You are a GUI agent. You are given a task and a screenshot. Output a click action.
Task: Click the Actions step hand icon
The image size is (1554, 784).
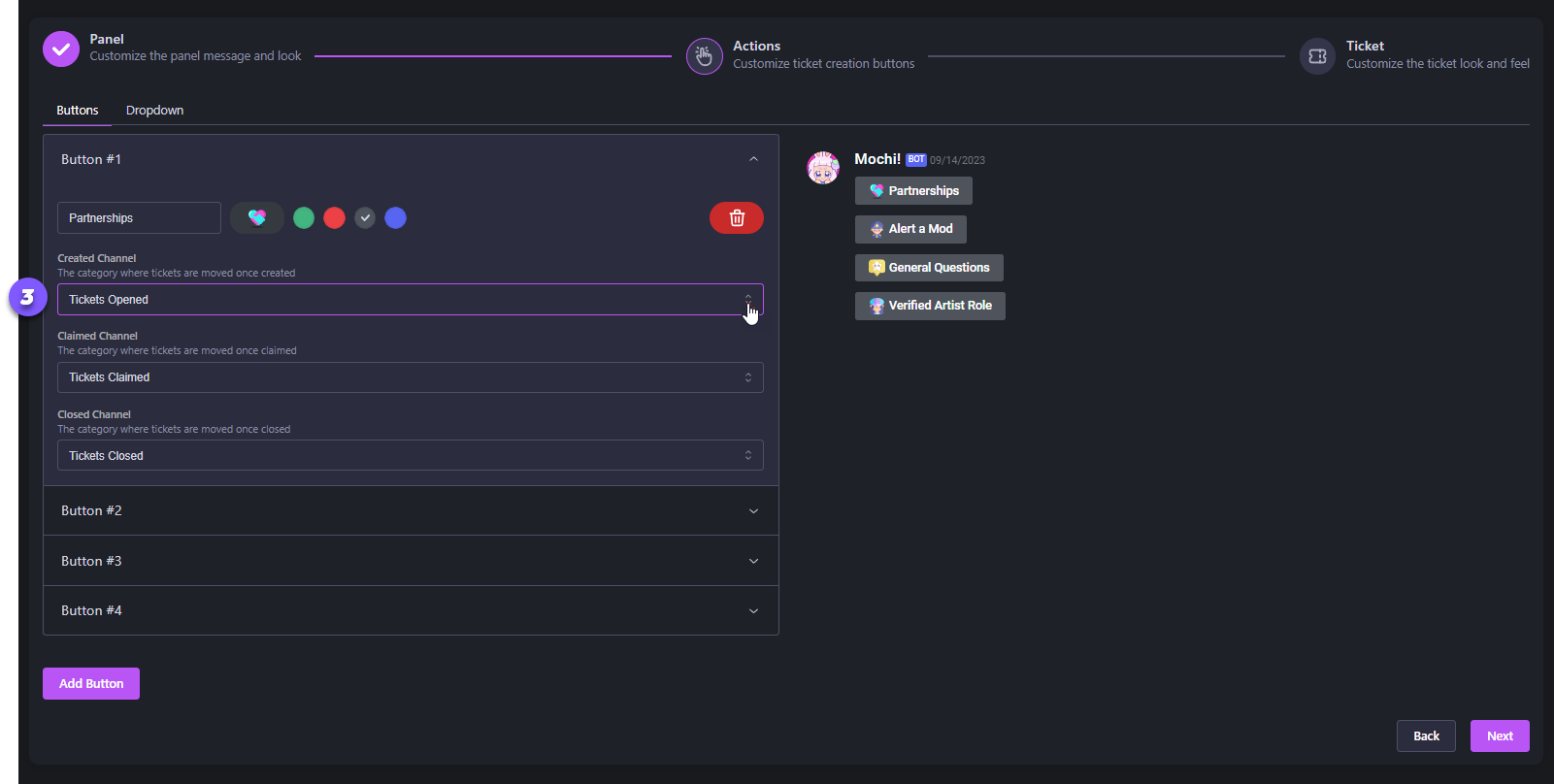(x=704, y=56)
